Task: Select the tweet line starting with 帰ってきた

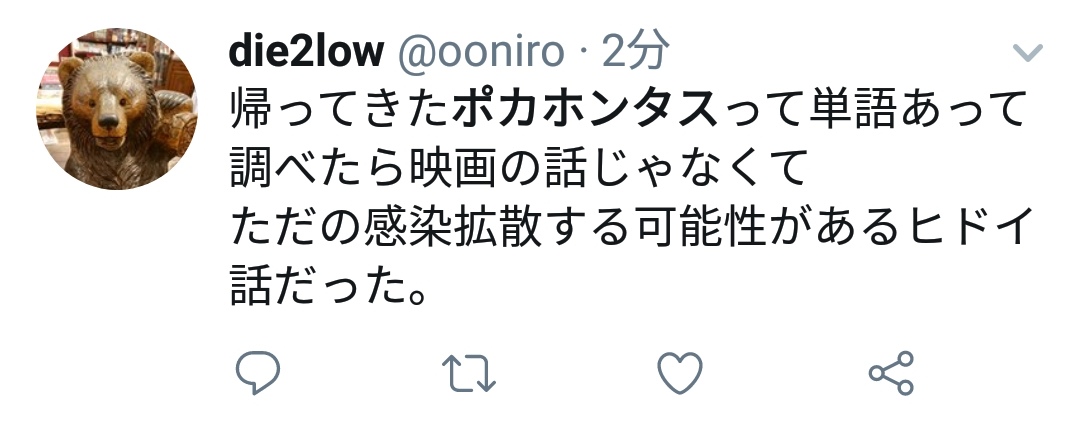Action: 627,109
